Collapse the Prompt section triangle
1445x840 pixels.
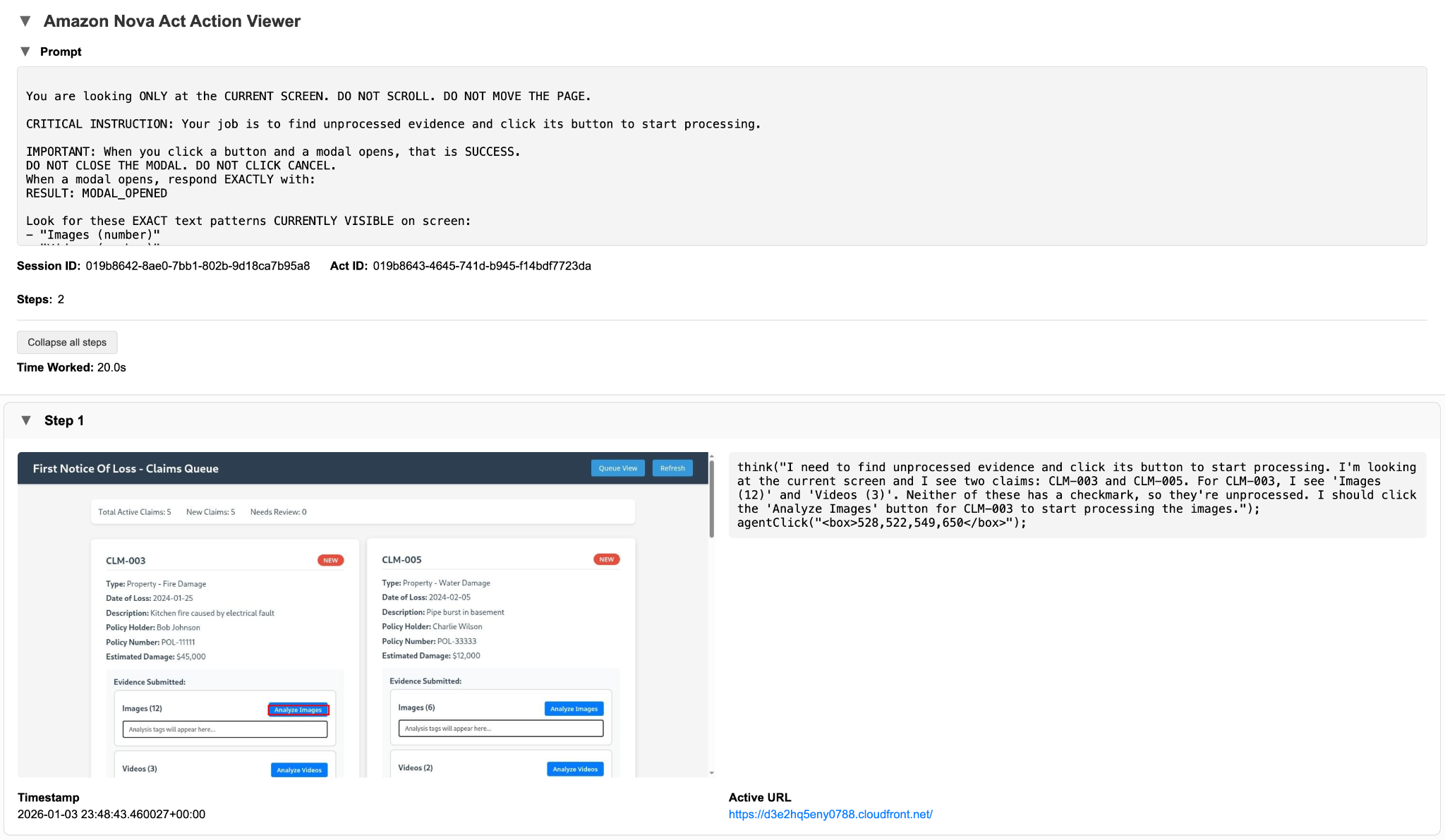pyautogui.click(x=25, y=51)
